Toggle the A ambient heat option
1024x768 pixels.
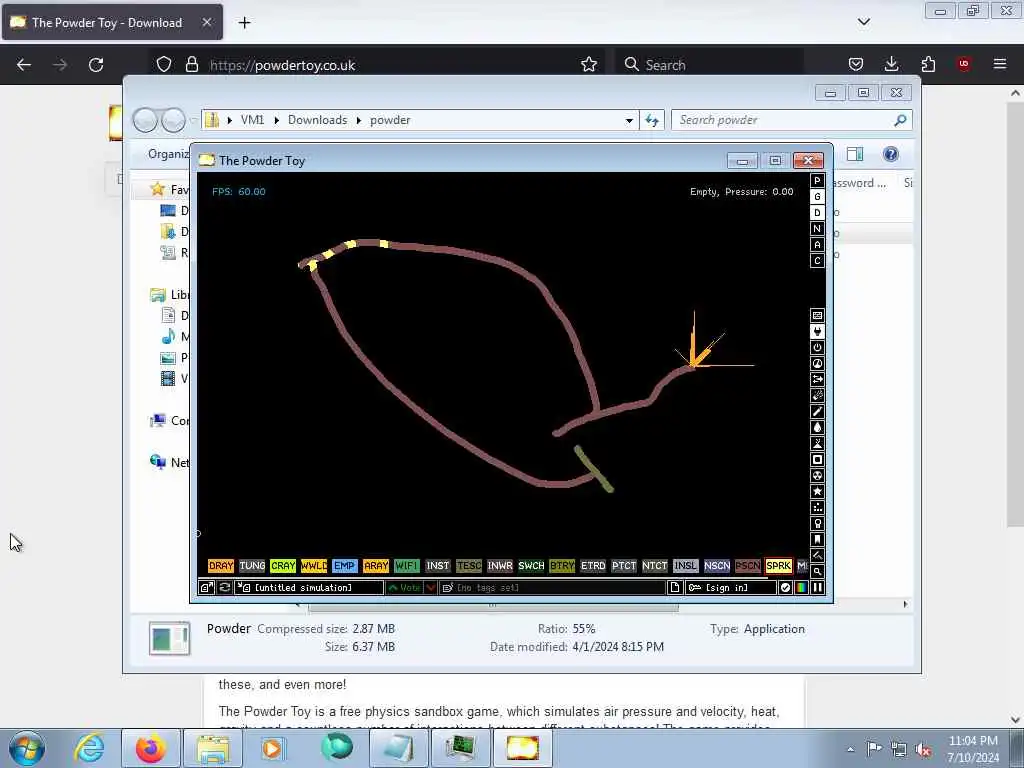pos(817,245)
